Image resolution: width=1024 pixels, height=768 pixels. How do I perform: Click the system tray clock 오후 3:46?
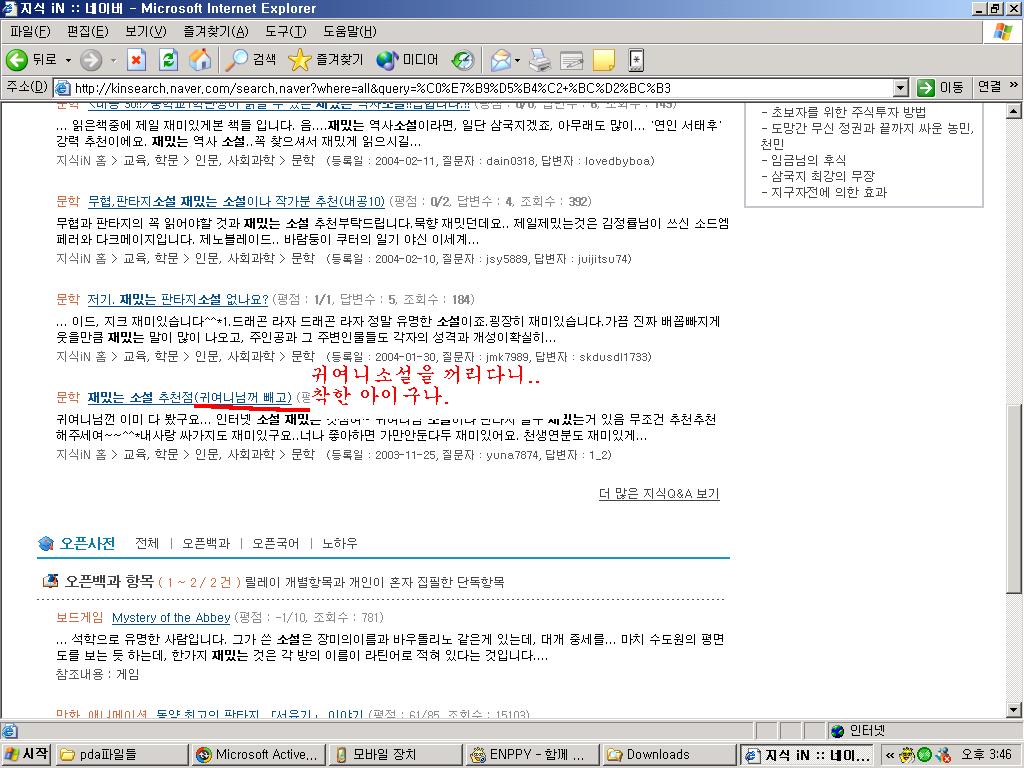click(x=985, y=755)
